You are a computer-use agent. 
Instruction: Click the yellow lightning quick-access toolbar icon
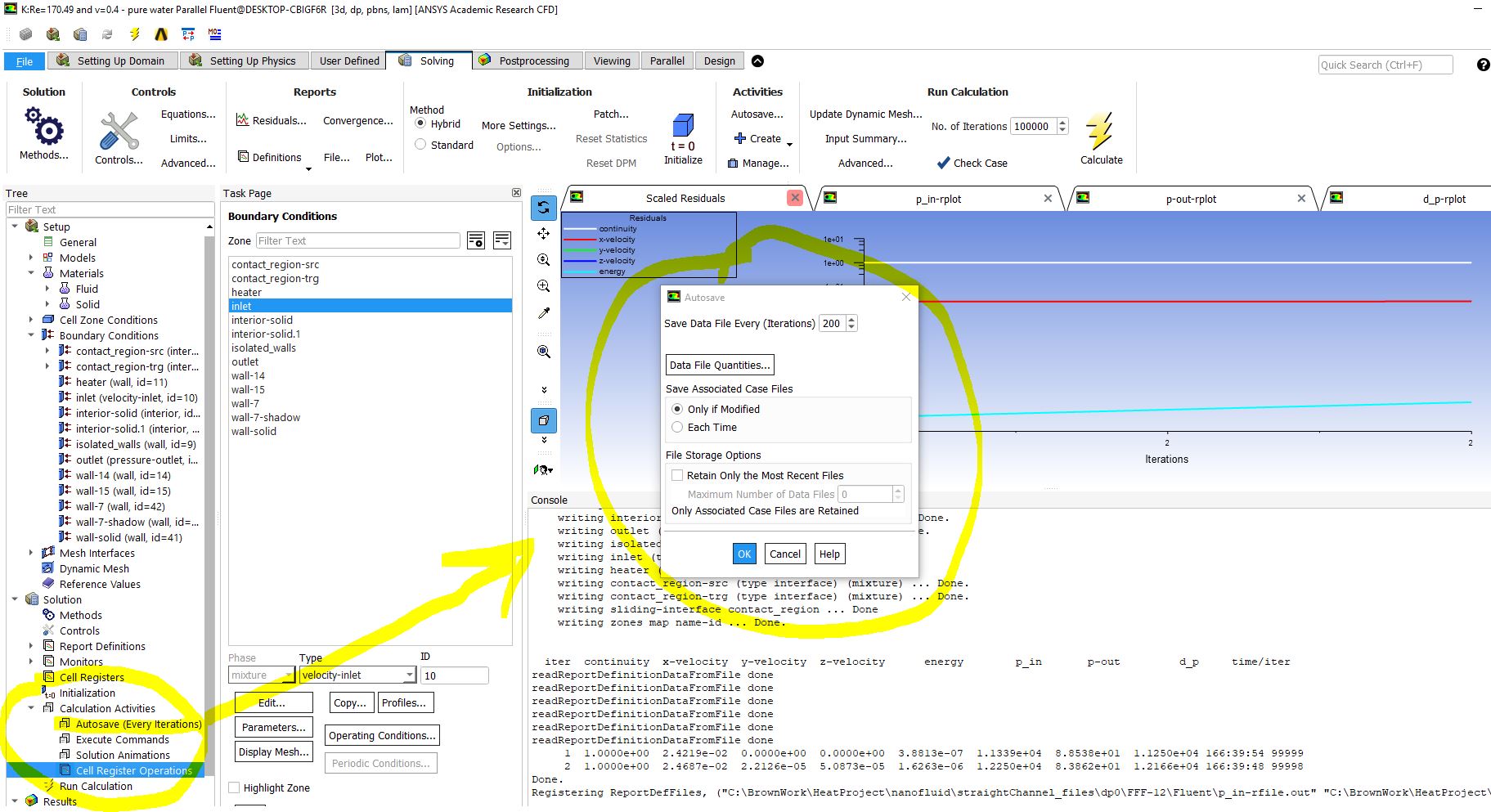pyautogui.click(x=135, y=34)
